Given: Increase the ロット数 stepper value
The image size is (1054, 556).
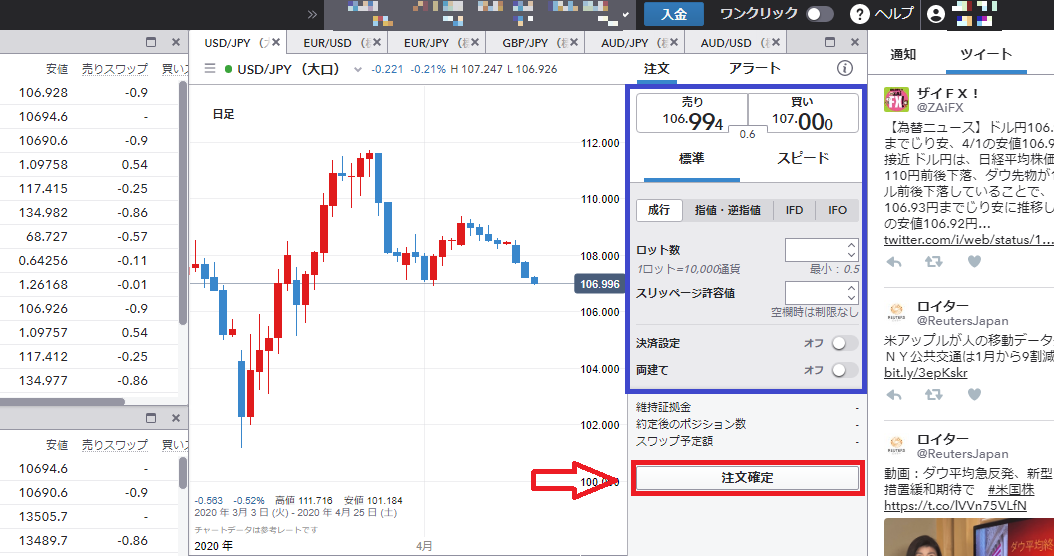Looking at the screenshot, I should click(852, 245).
